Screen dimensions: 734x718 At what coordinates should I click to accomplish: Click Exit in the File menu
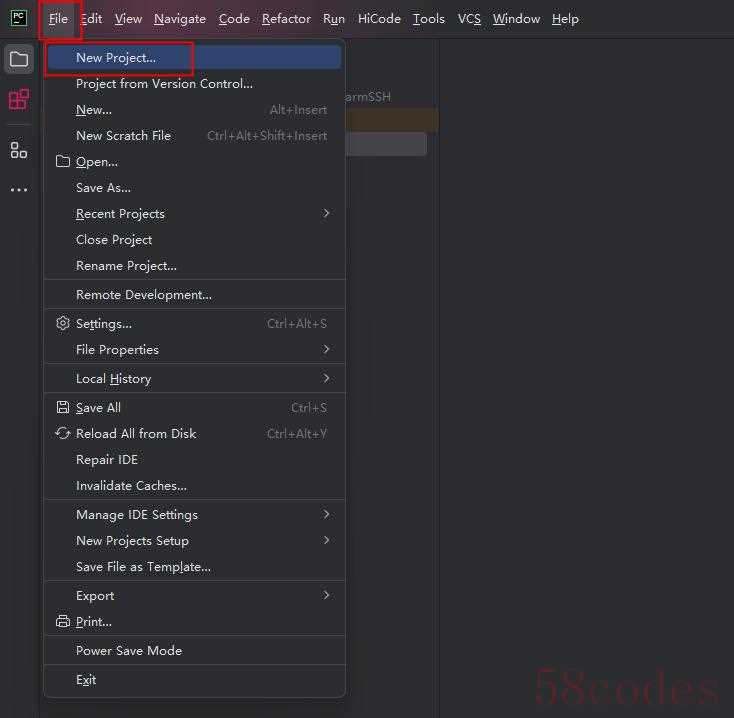(x=194, y=680)
